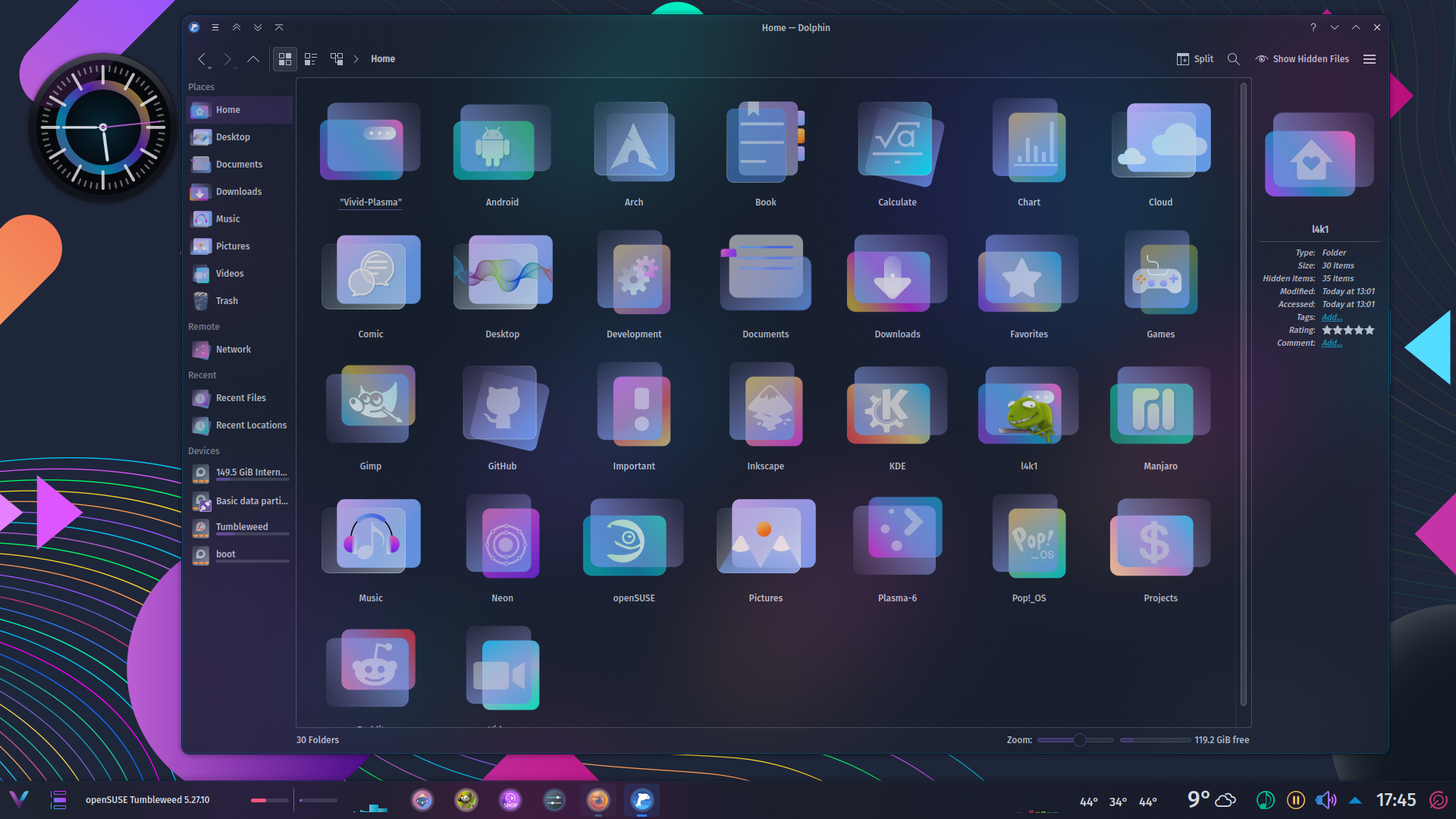This screenshot has width=1456, height=819.
Task: Select Documents in Places panel
Action: (240, 165)
